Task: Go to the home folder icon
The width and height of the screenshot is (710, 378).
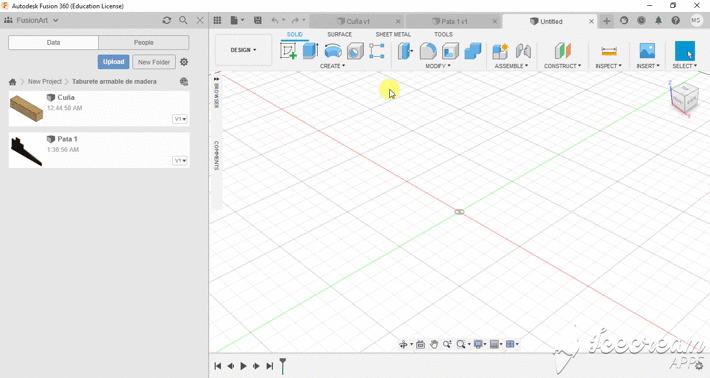Action: coord(12,82)
